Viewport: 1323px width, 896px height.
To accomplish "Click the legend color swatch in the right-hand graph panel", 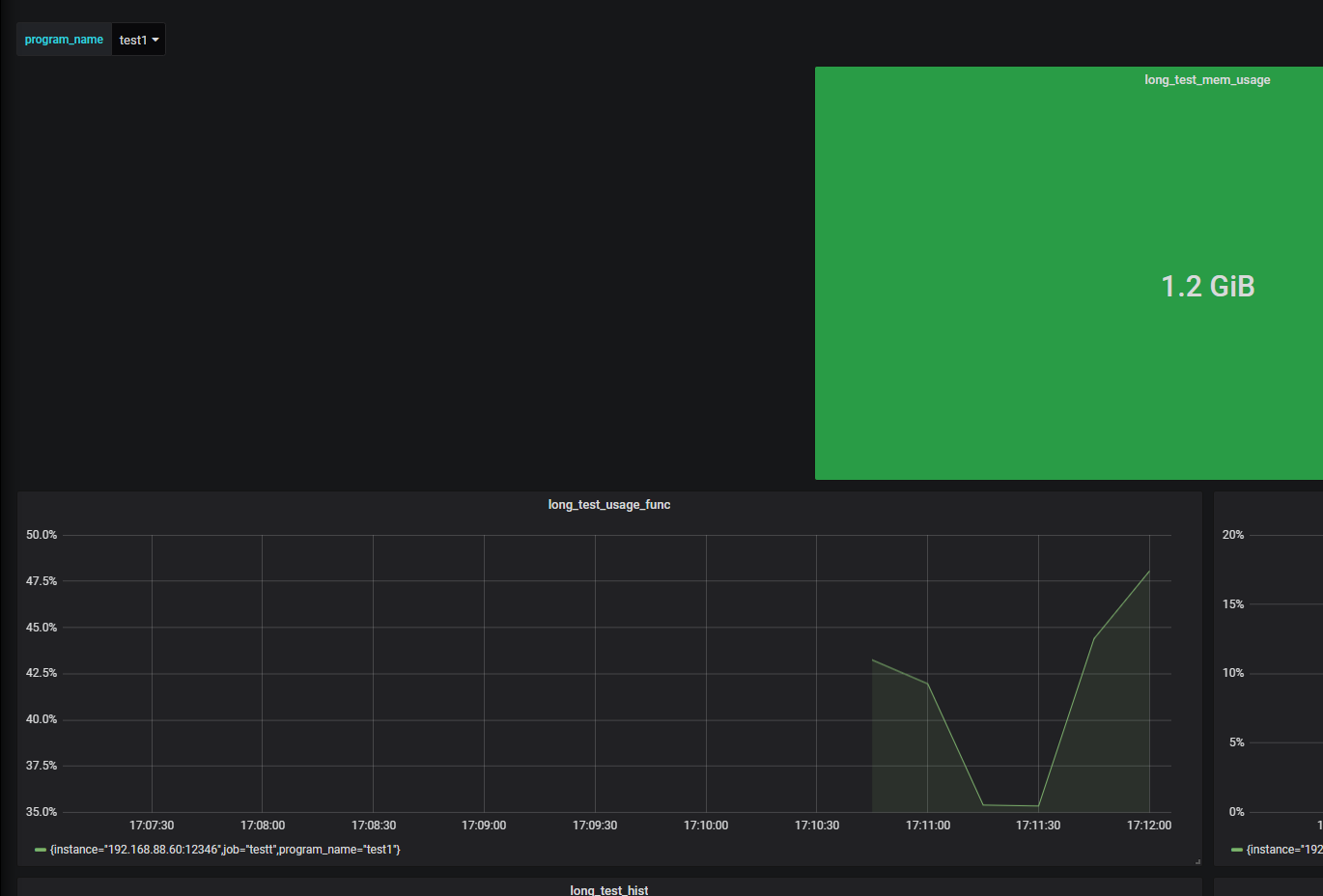I will pyautogui.click(x=1237, y=850).
